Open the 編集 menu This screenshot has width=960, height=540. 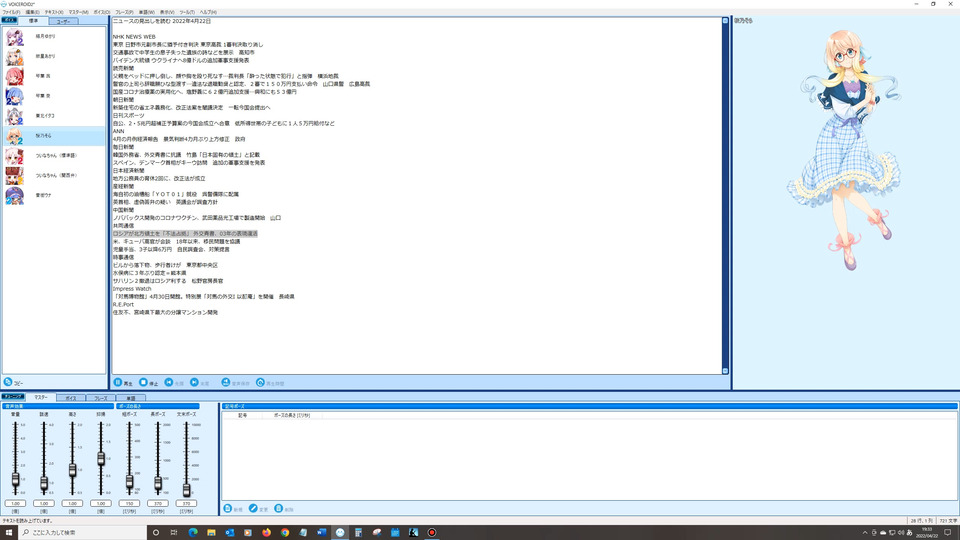(32, 12)
